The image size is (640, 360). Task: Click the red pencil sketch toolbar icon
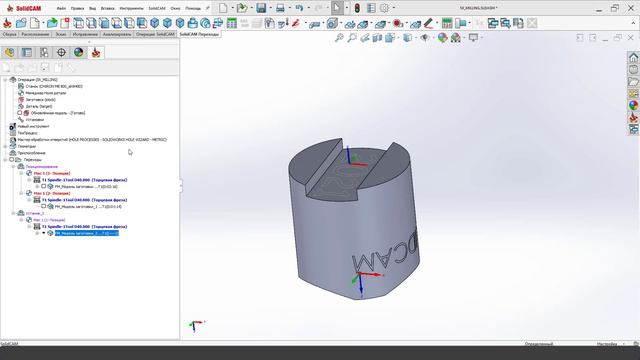coord(428,23)
